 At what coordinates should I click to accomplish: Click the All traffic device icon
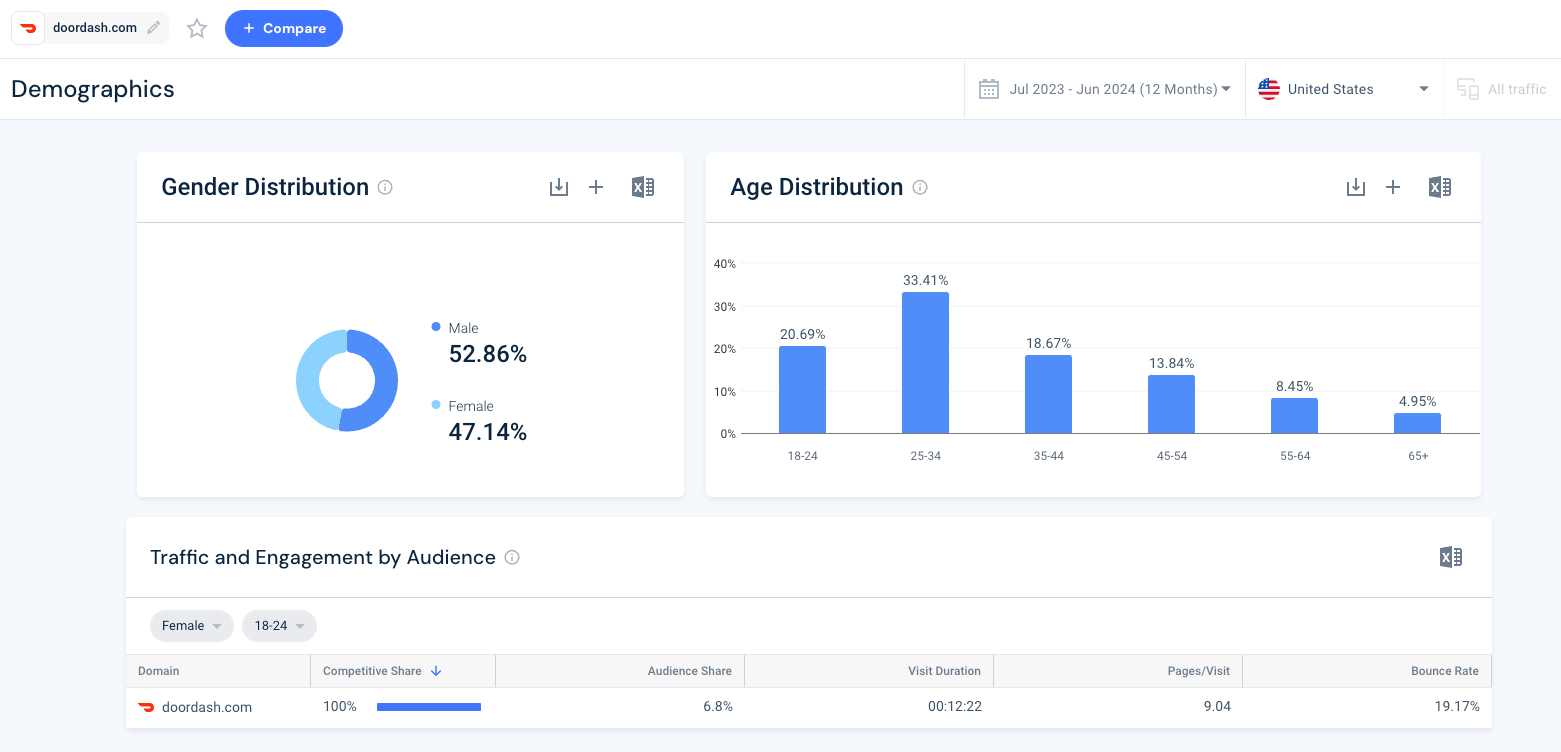[1468, 89]
